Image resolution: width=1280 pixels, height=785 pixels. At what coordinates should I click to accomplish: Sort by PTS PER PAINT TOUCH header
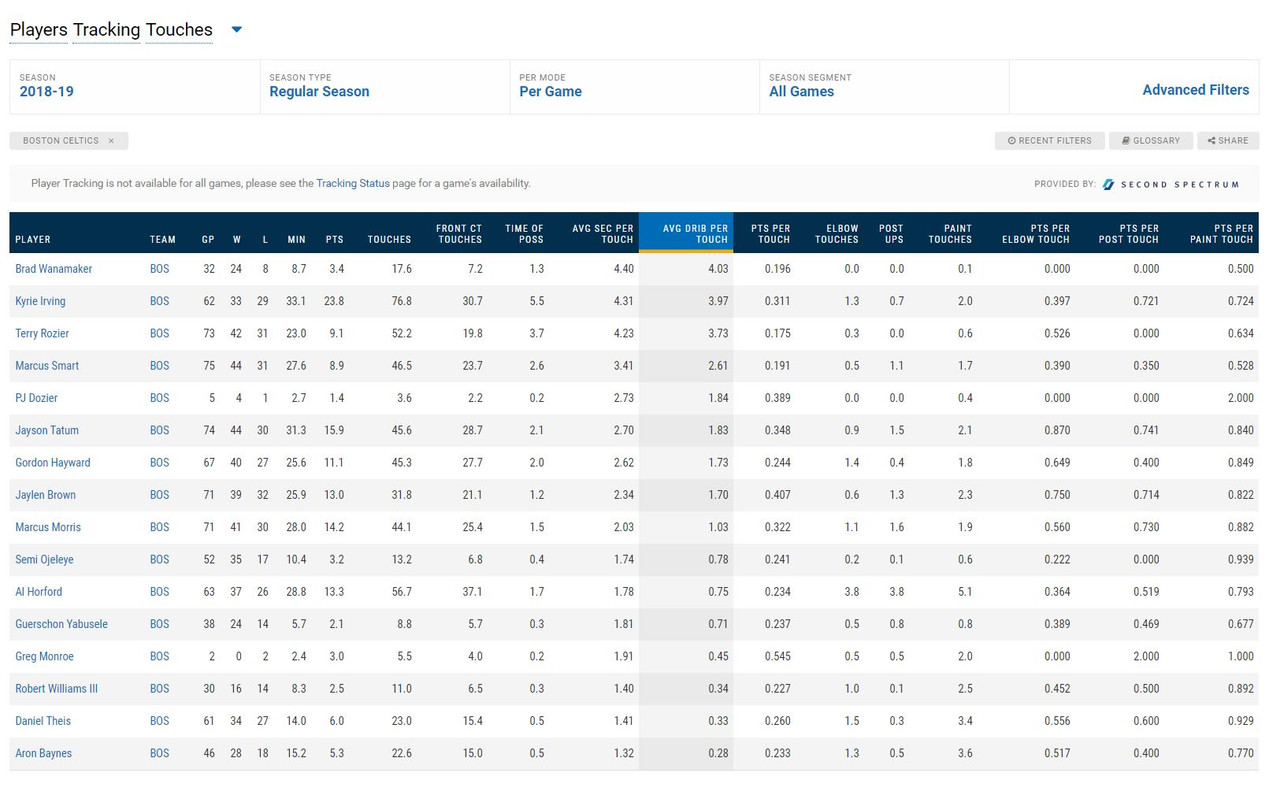(x=1221, y=234)
